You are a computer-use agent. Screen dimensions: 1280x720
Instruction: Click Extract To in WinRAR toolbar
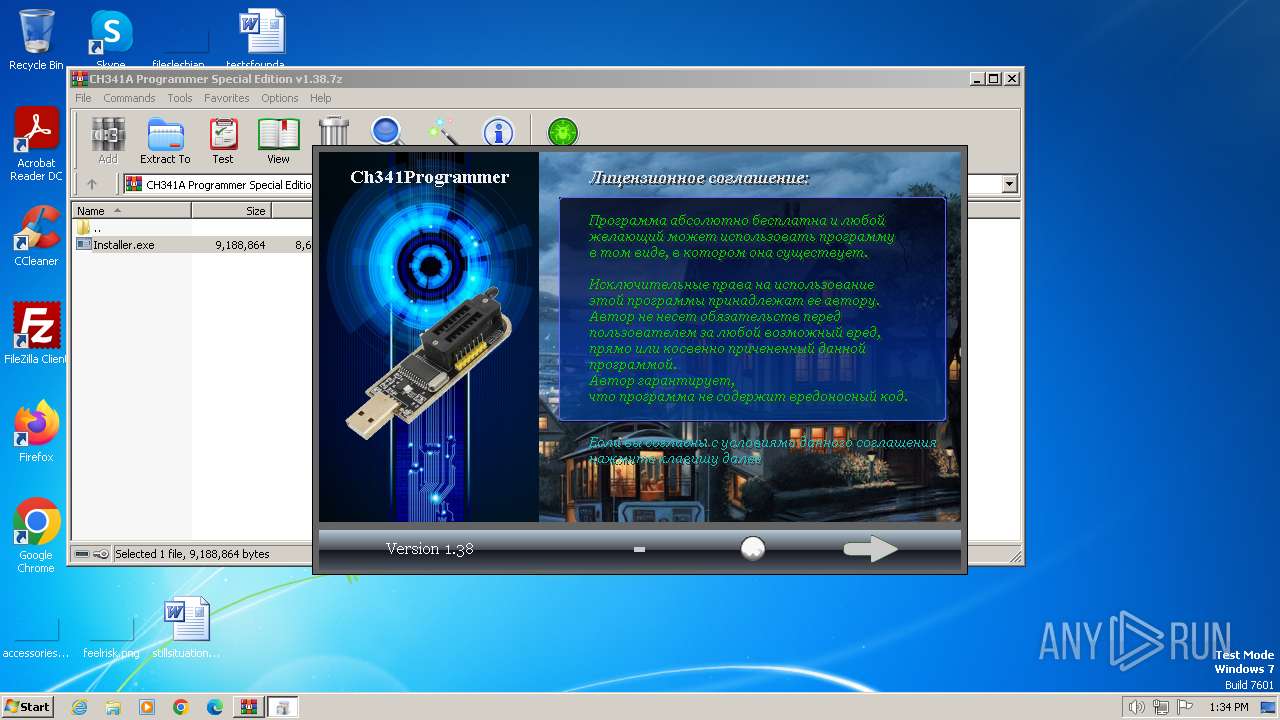point(165,141)
